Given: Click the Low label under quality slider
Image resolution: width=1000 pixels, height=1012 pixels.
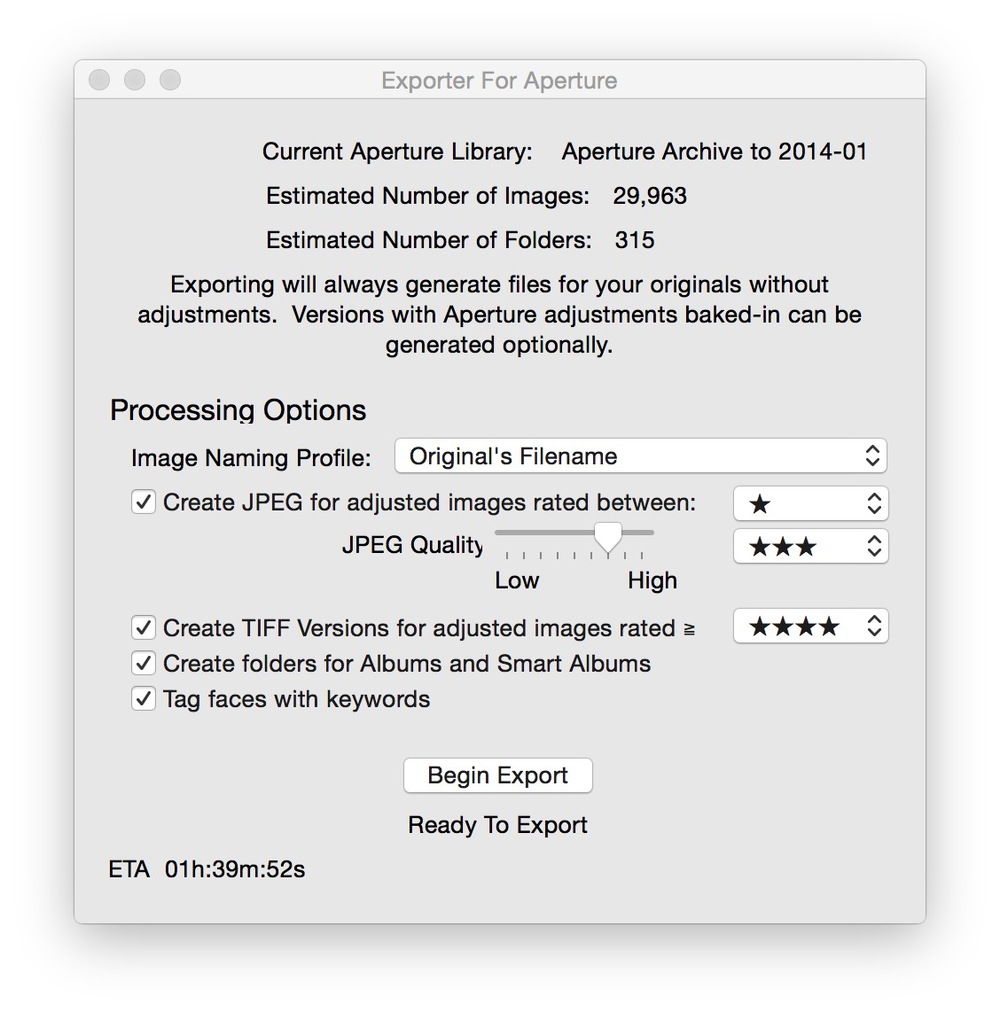Looking at the screenshot, I should (516, 580).
